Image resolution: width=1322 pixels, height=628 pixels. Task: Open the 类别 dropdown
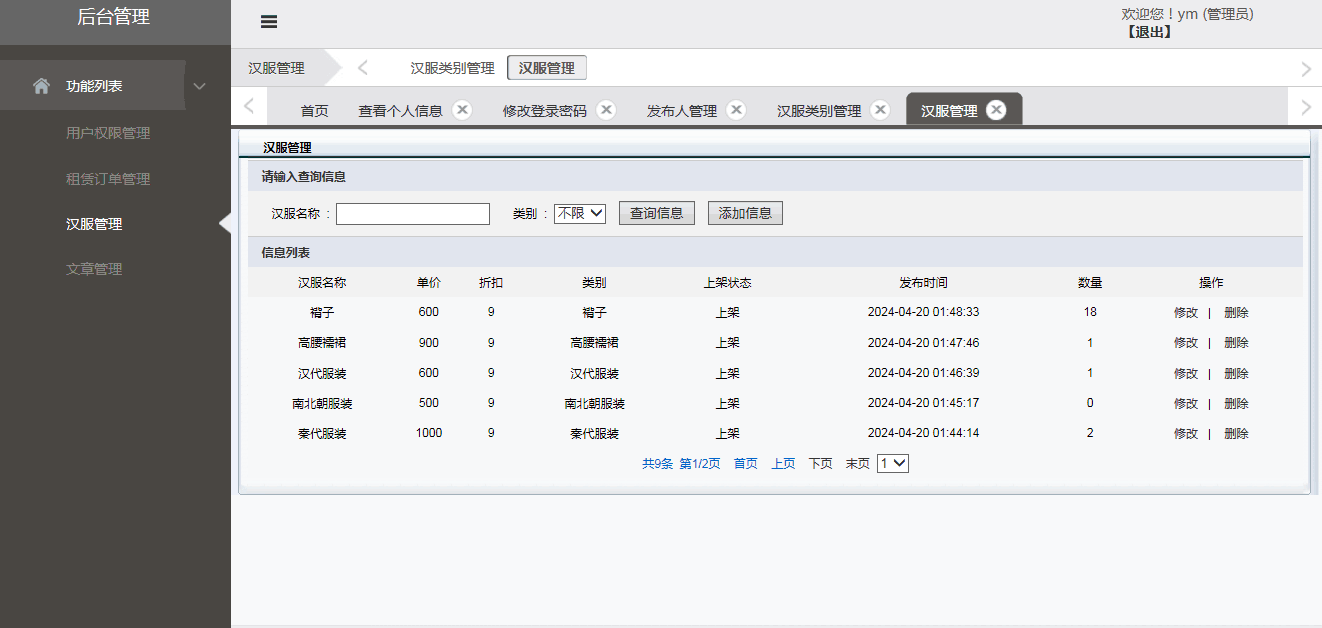pos(580,213)
